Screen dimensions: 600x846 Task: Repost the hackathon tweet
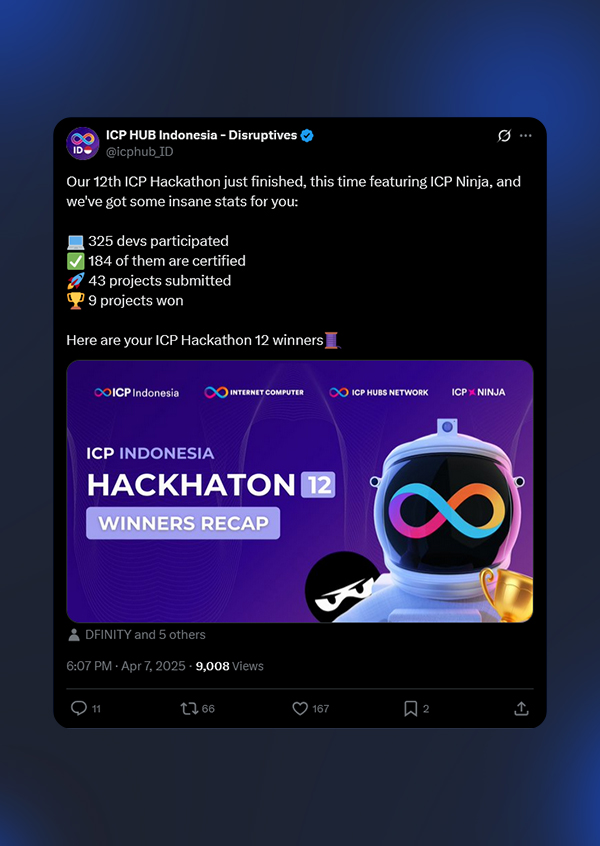[x=188, y=708]
